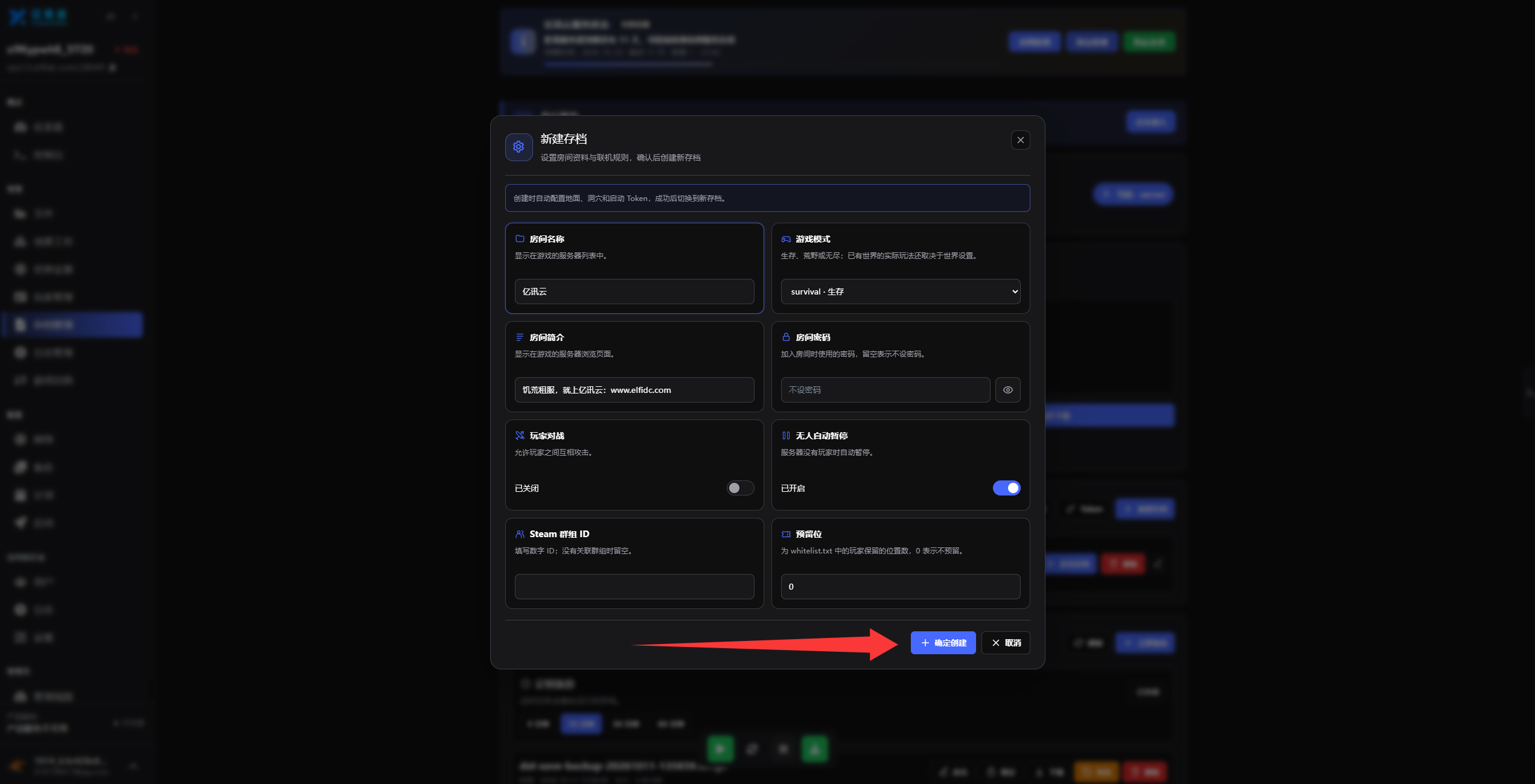This screenshot has width=1535, height=784.
Task: Click the green play button in background
Action: coord(720,749)
